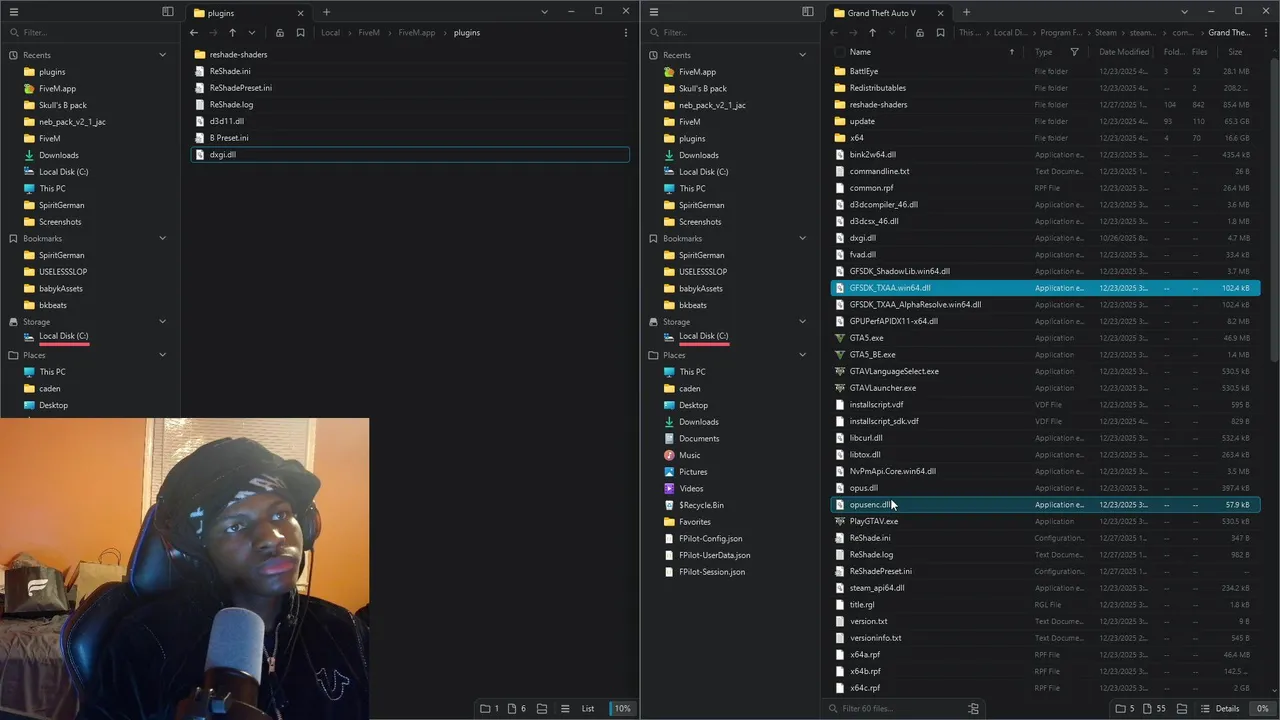1280x720 pixels.
Task: Open filter options icon beside Filter 60 files
Action: tap(973, 709)
